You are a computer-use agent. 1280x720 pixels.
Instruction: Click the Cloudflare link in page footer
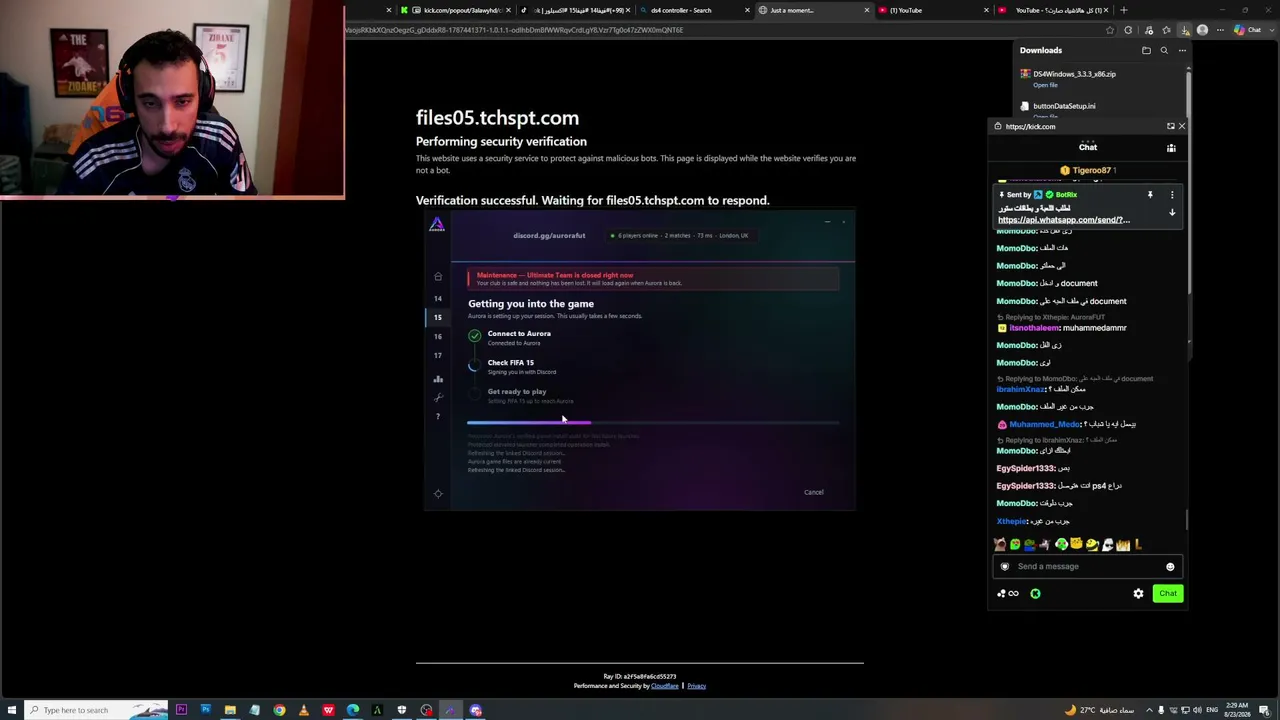(665, 686)
